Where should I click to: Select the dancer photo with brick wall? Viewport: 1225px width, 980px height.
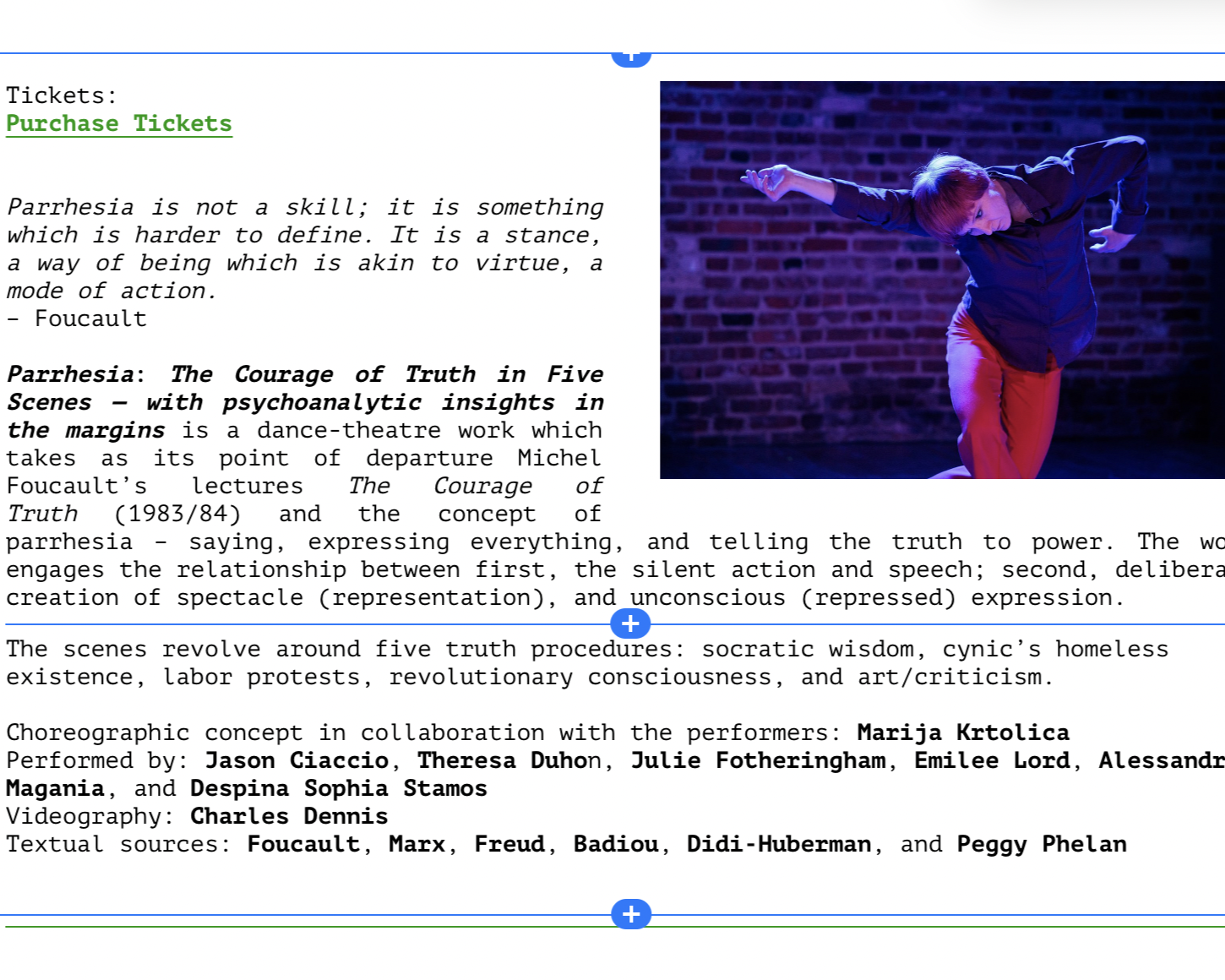[x=941, y=280]
